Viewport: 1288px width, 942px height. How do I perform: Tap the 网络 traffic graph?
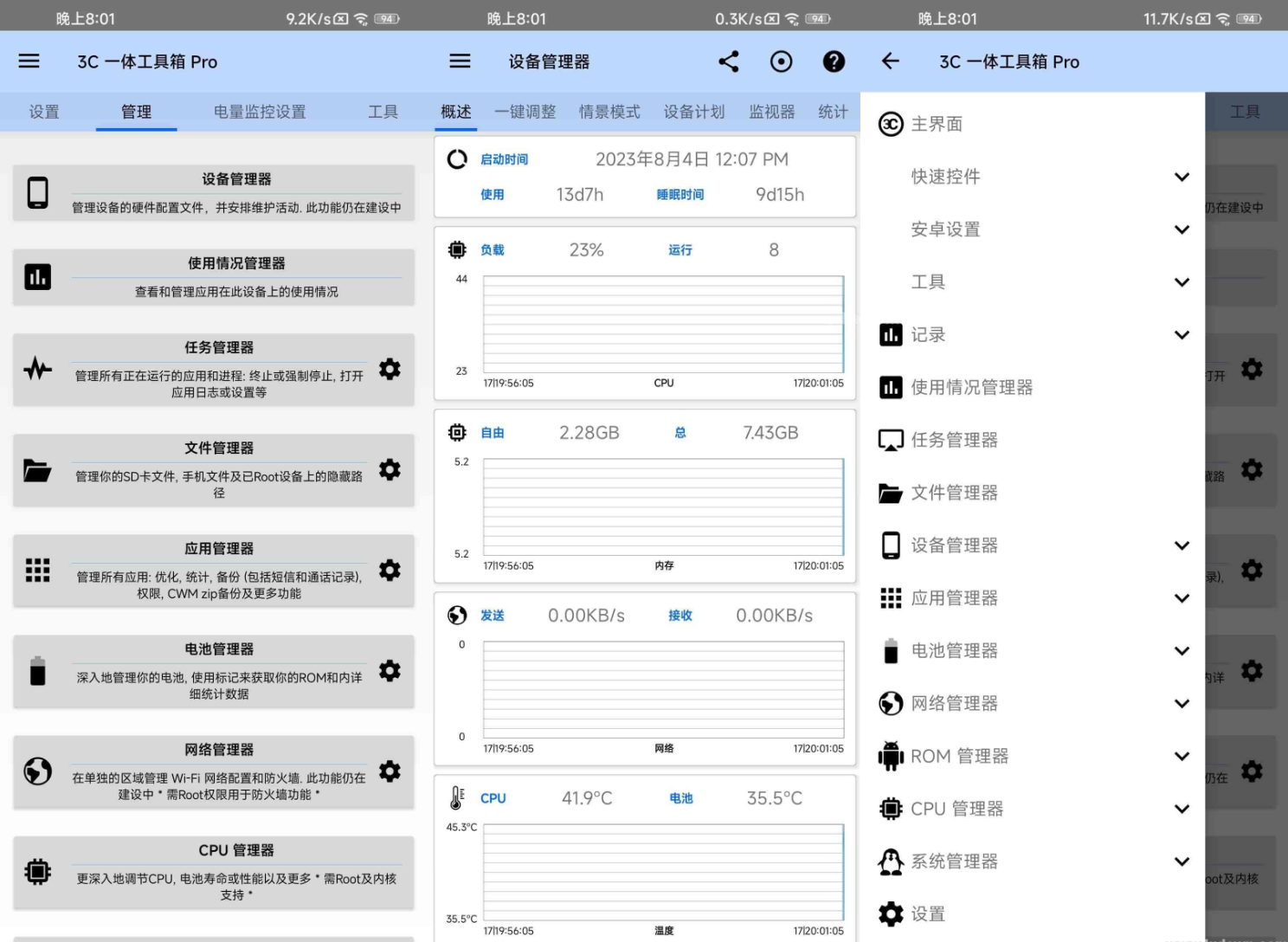pos(663,689)
